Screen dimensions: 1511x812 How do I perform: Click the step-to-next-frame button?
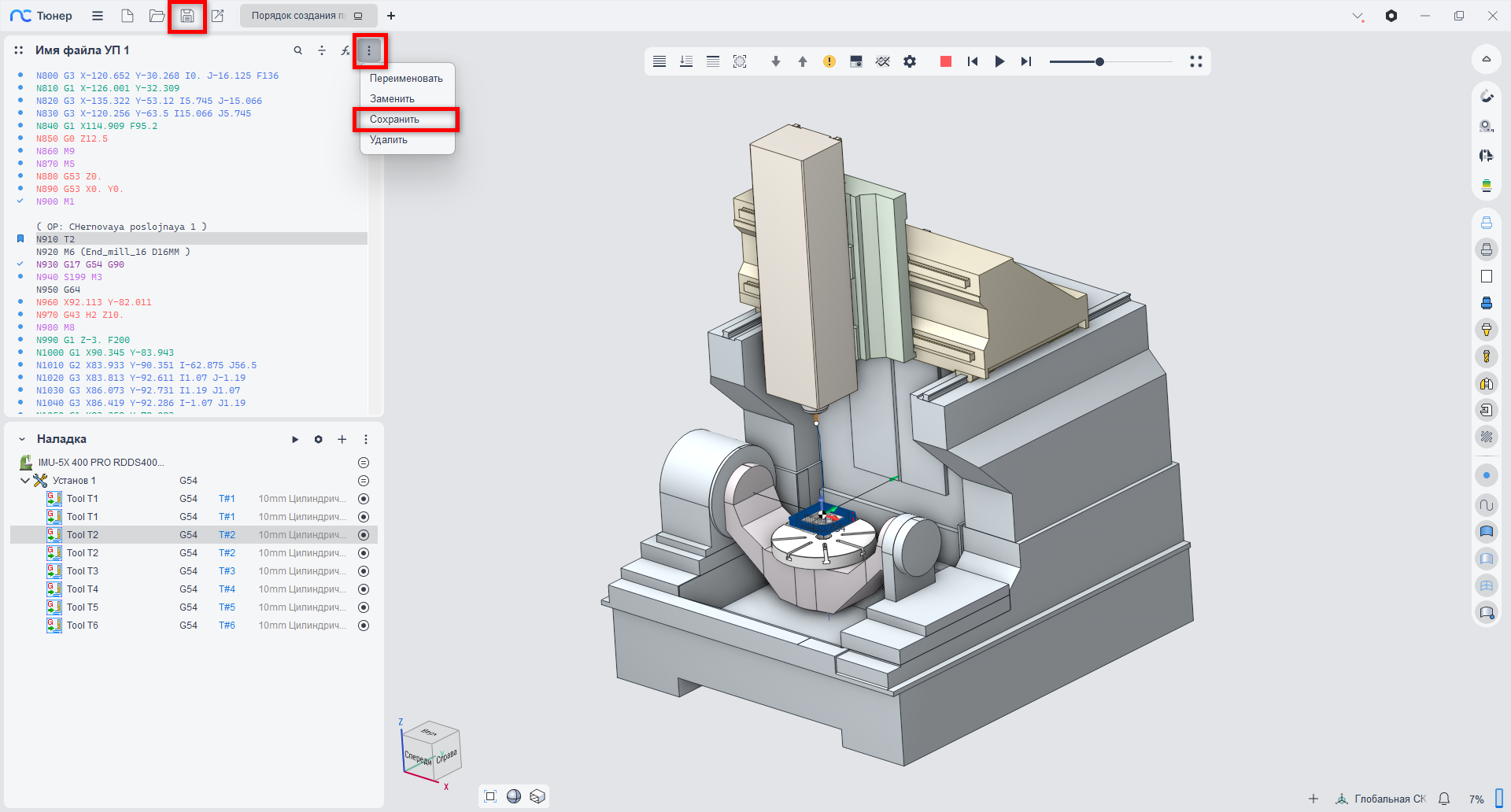click(x=1025, y=61)
